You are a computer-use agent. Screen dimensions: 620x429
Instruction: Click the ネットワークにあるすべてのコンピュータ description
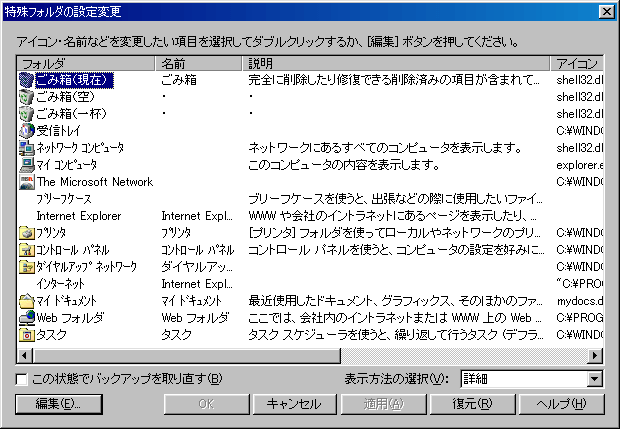coord(385,148)
